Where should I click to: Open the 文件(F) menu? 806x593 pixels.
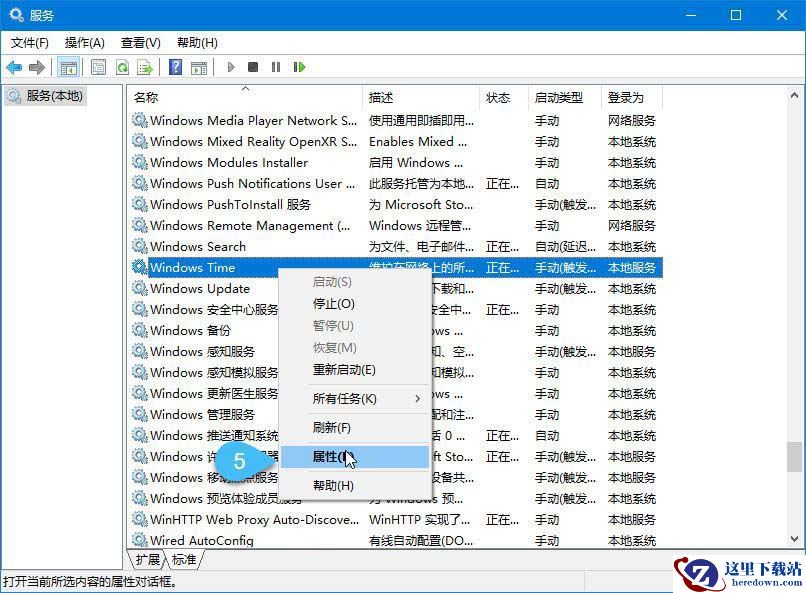(x=29, y=43)
